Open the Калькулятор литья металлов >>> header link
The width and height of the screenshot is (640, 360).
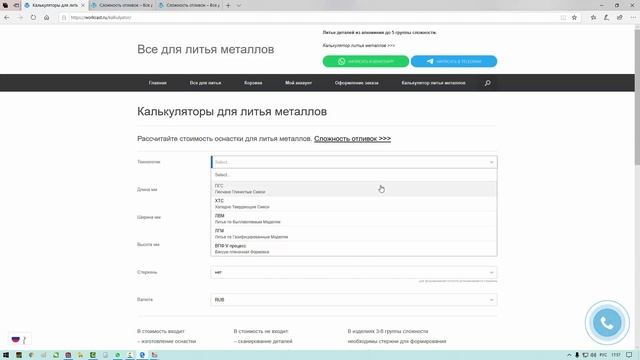tap(358, 46)
